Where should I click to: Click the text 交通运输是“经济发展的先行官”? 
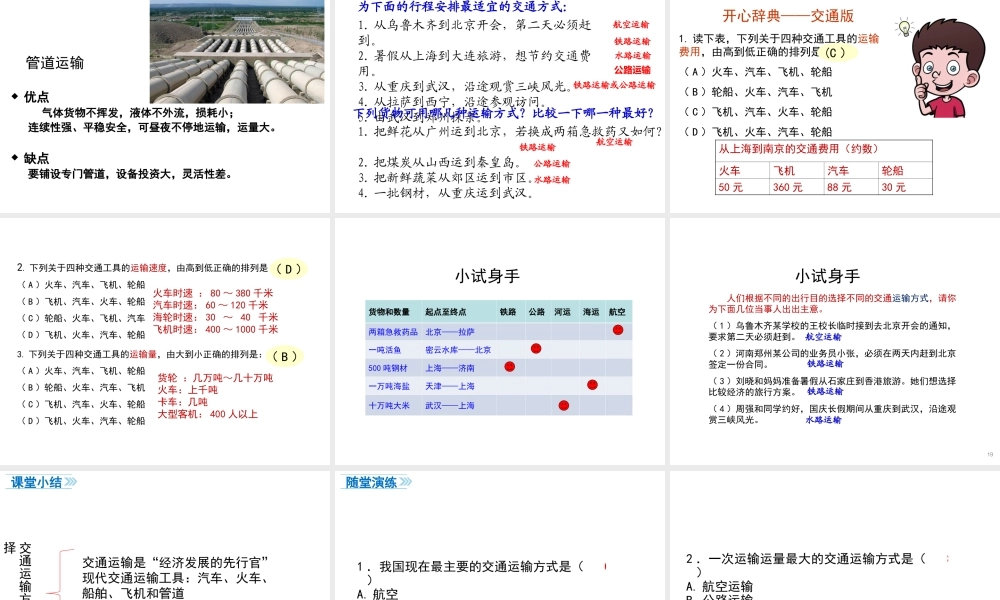tap(175, 562)
